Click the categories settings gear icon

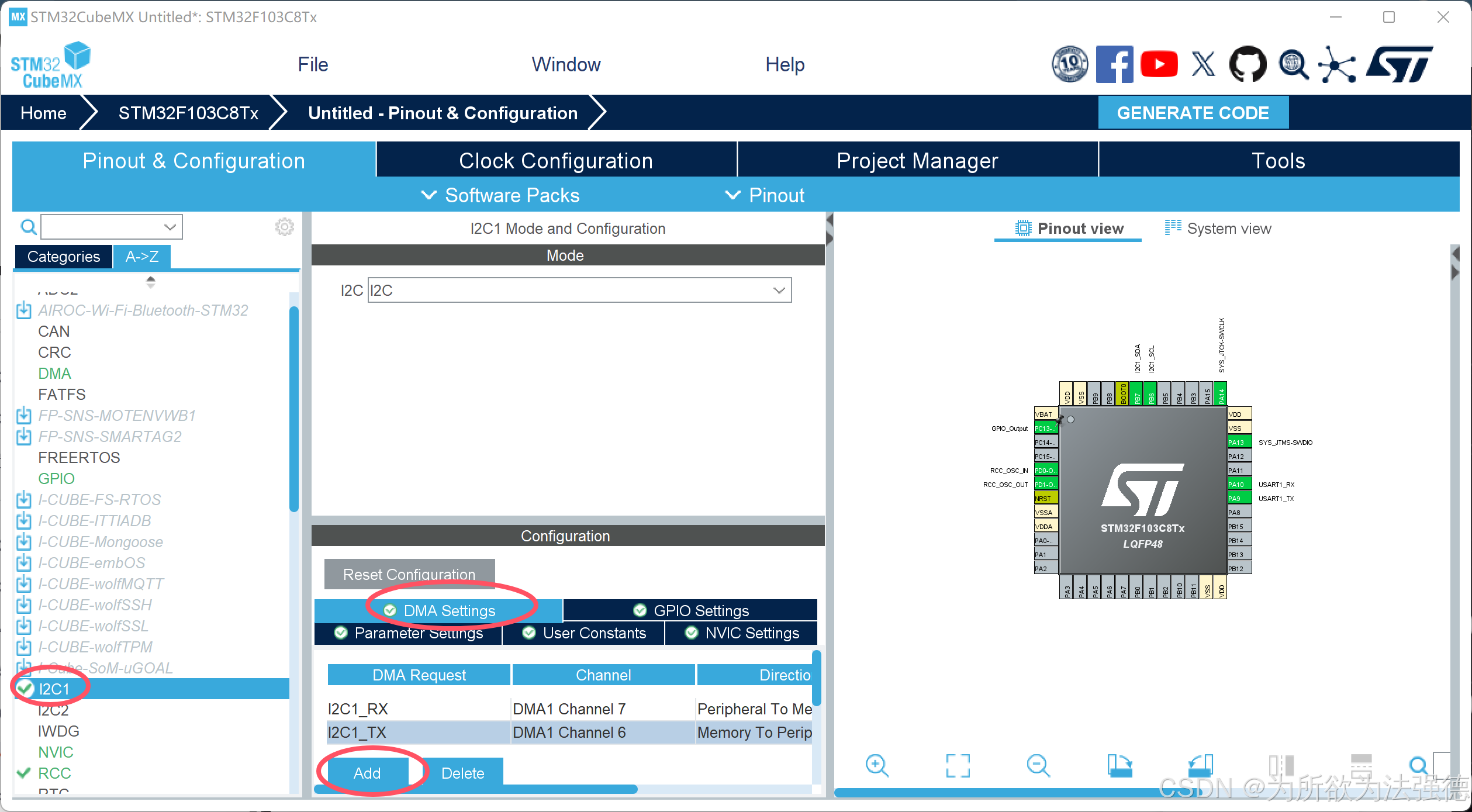coord(285,227)
